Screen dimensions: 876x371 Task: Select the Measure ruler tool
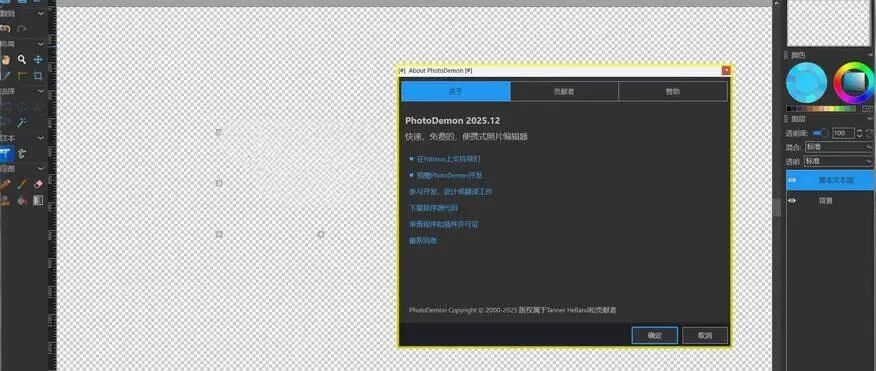22,75
